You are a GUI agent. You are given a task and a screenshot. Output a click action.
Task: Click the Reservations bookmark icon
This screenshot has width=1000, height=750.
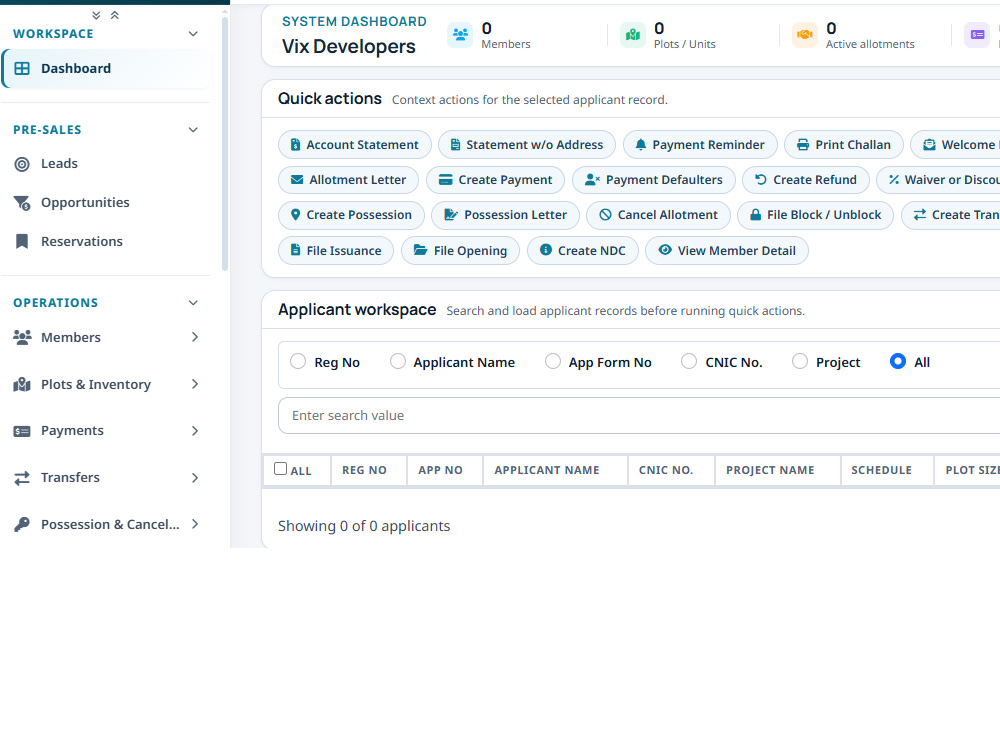pos(22,242)
